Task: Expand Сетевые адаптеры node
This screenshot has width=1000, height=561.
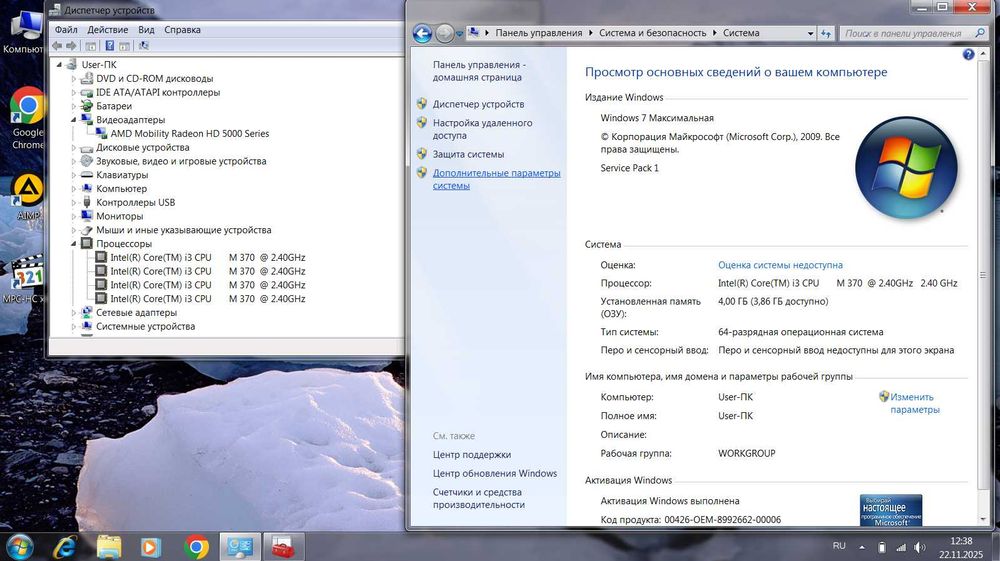Action: [x=73, y=312]
